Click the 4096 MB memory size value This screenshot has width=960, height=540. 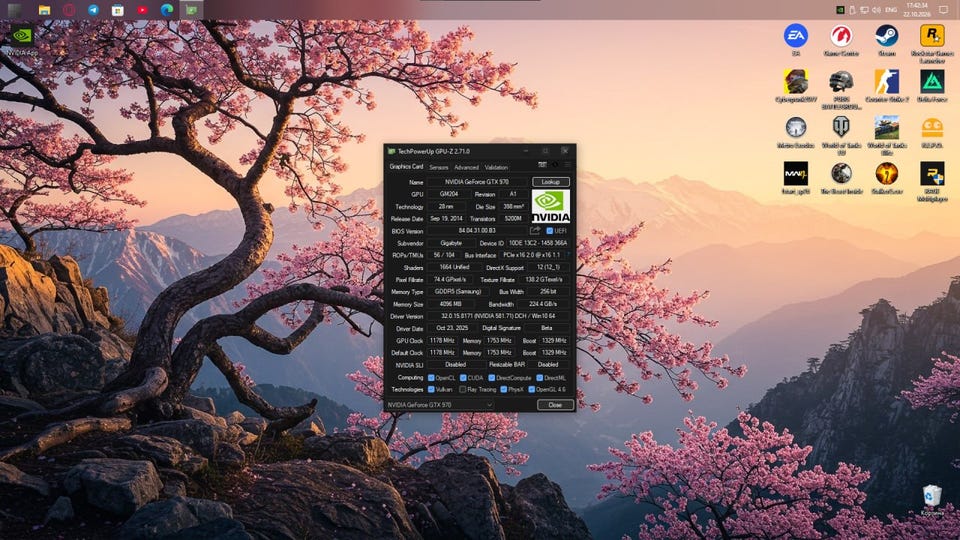point(451,304)
